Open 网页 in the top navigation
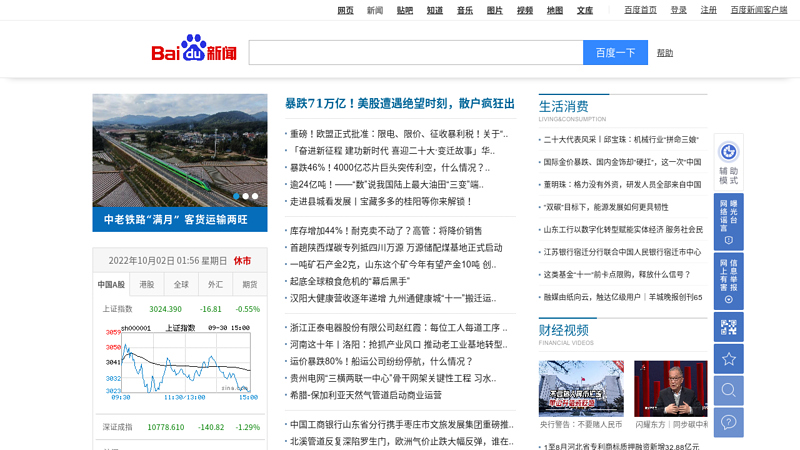Screen dimensions: 800x450 [345, 10]
